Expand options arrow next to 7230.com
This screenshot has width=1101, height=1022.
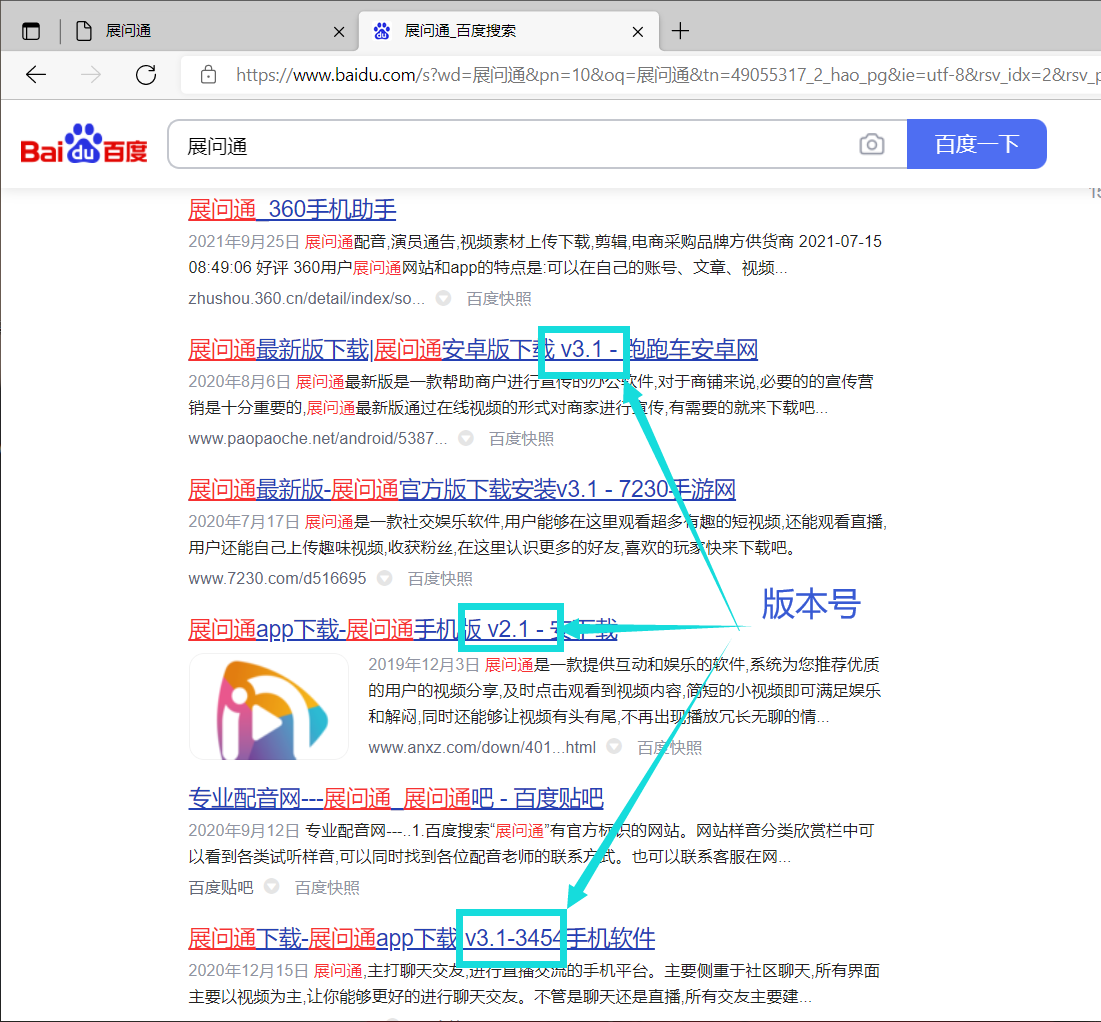point(384,578)
